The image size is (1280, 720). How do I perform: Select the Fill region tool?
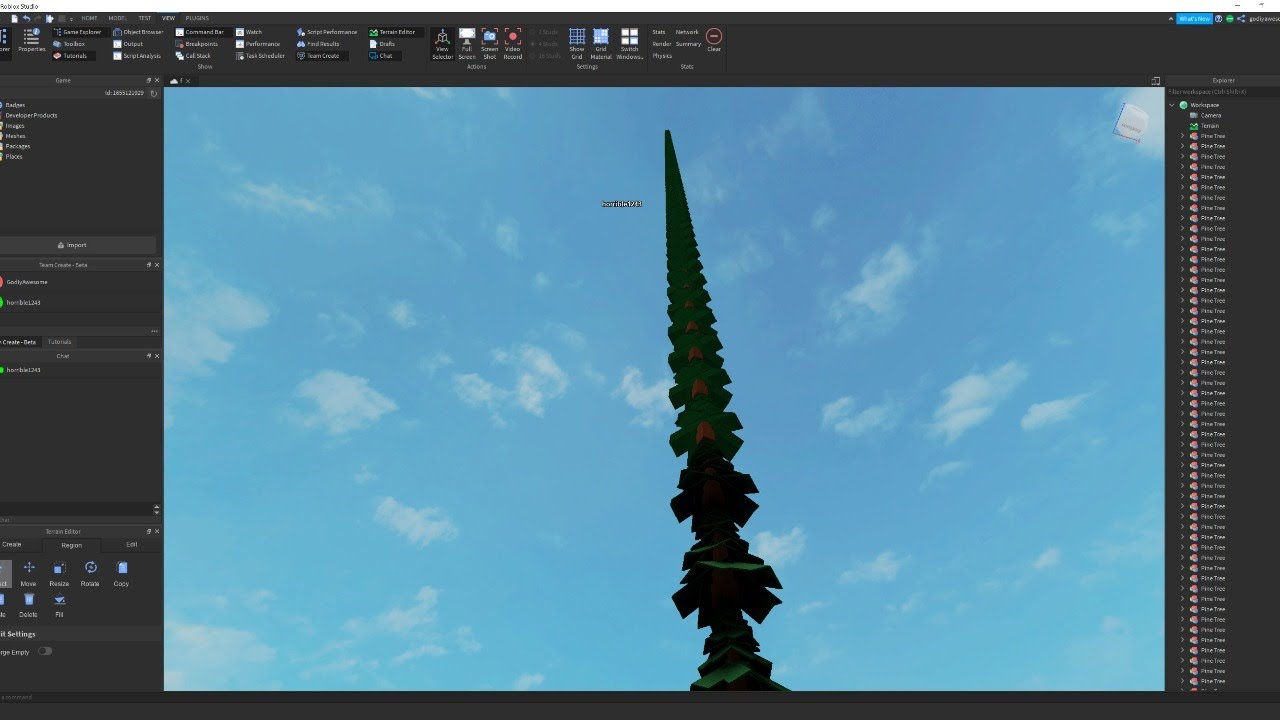(x=59, y=605)
